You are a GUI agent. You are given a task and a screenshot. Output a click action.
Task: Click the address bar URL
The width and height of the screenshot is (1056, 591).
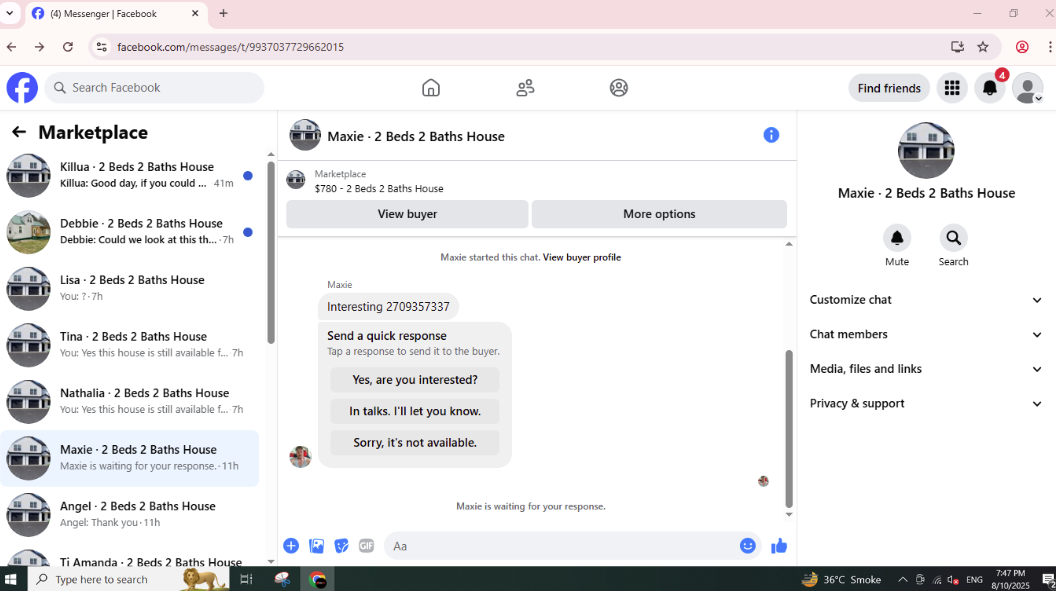(x=230, y=47)
